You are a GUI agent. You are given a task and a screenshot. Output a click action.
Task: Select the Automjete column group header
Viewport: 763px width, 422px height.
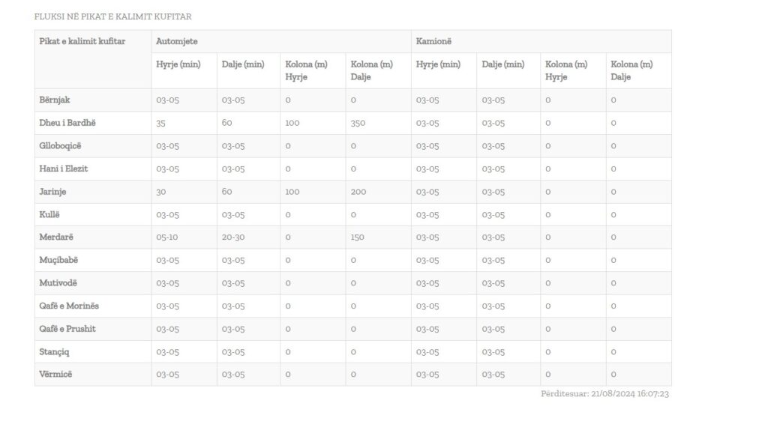(x=177, y=41)
